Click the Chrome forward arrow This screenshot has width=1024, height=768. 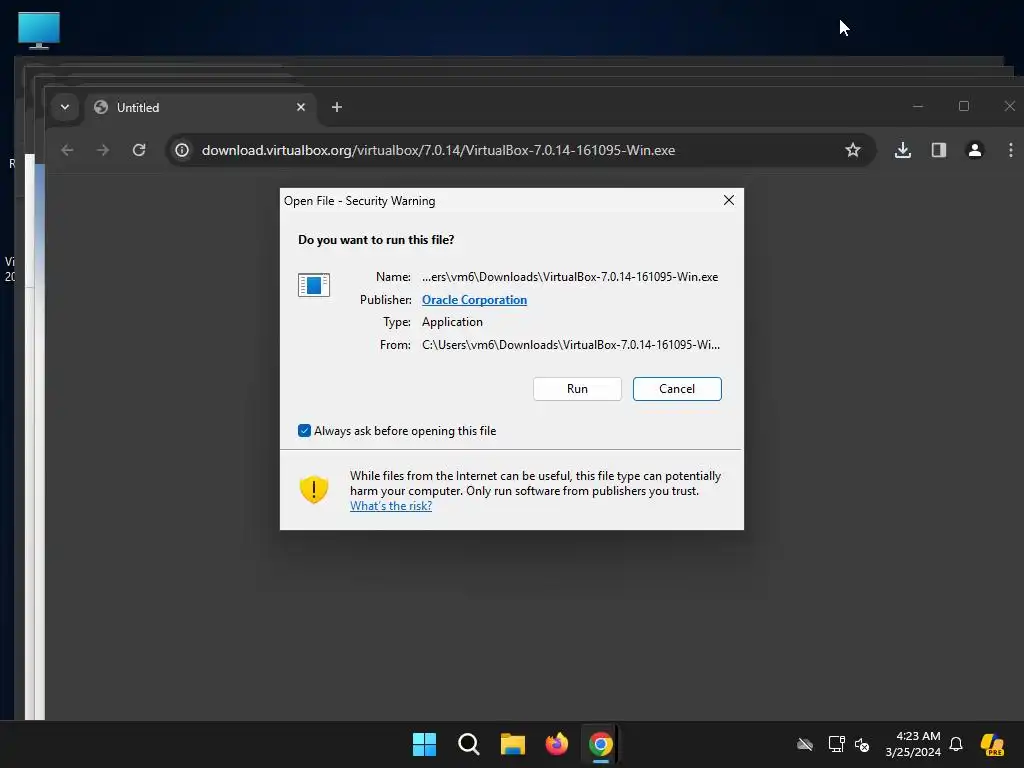(x=103, y=150)
